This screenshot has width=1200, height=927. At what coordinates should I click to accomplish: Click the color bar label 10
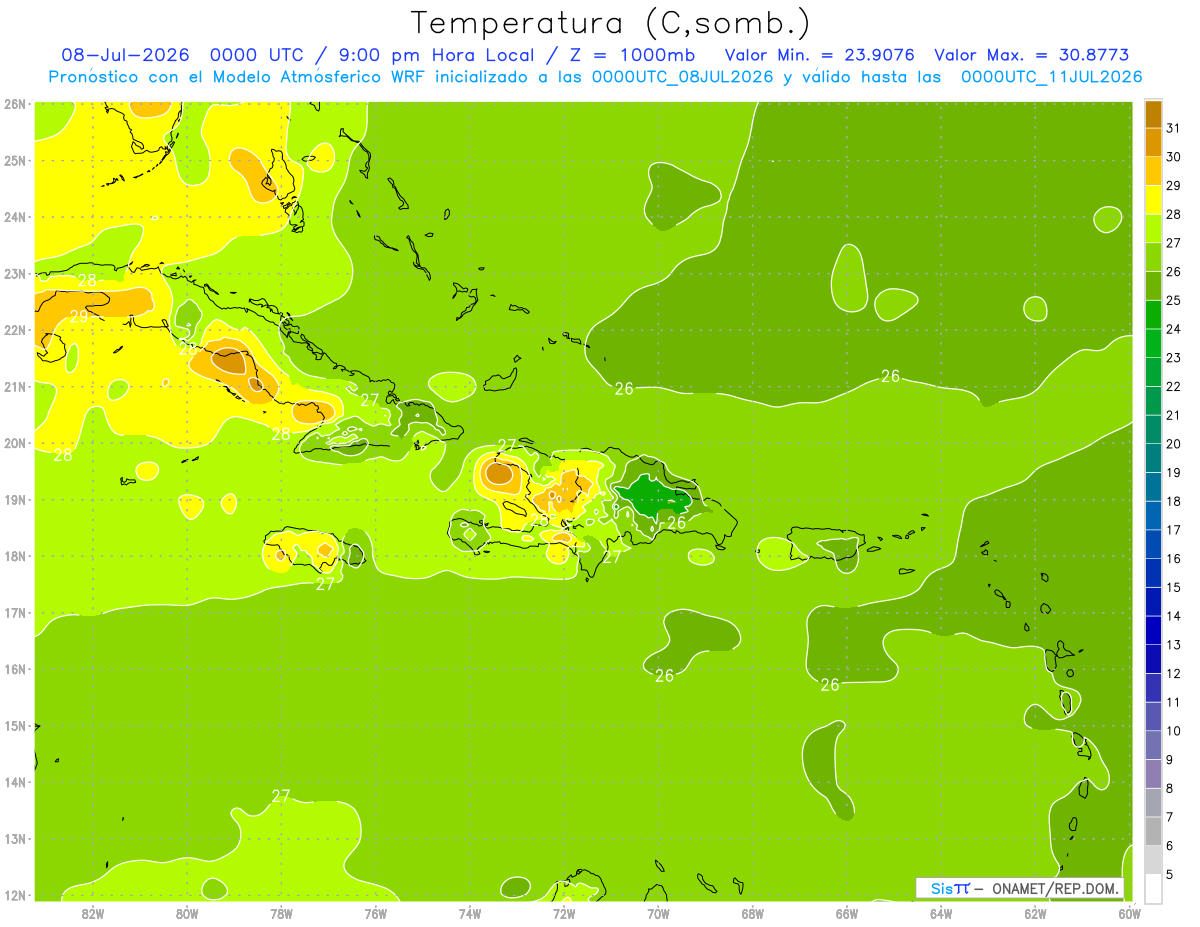click(1173, 730)
